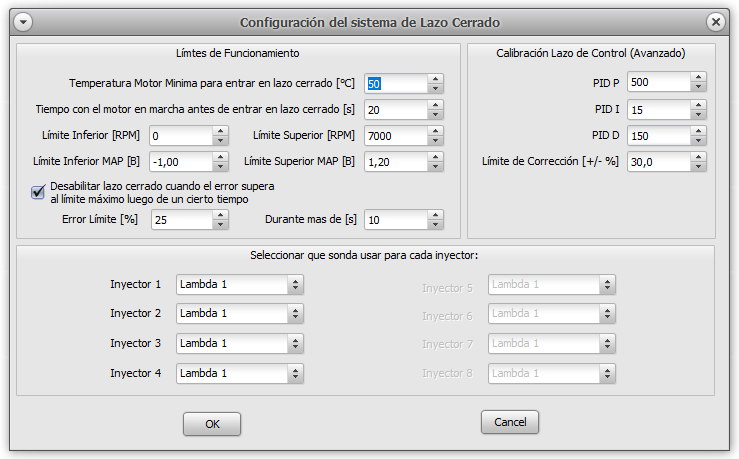Open the title bar window menu arrow
Viewport: 739px width, 459px height.
(24, 22)
